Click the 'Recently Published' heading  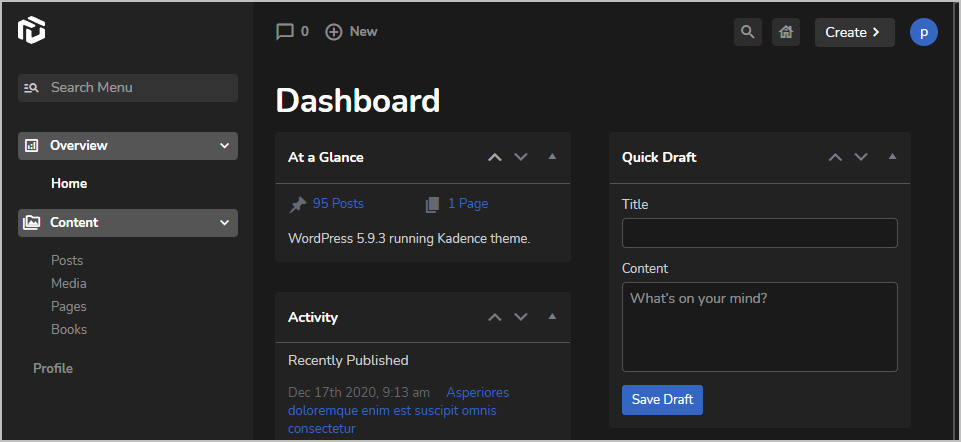click(348, 360)
